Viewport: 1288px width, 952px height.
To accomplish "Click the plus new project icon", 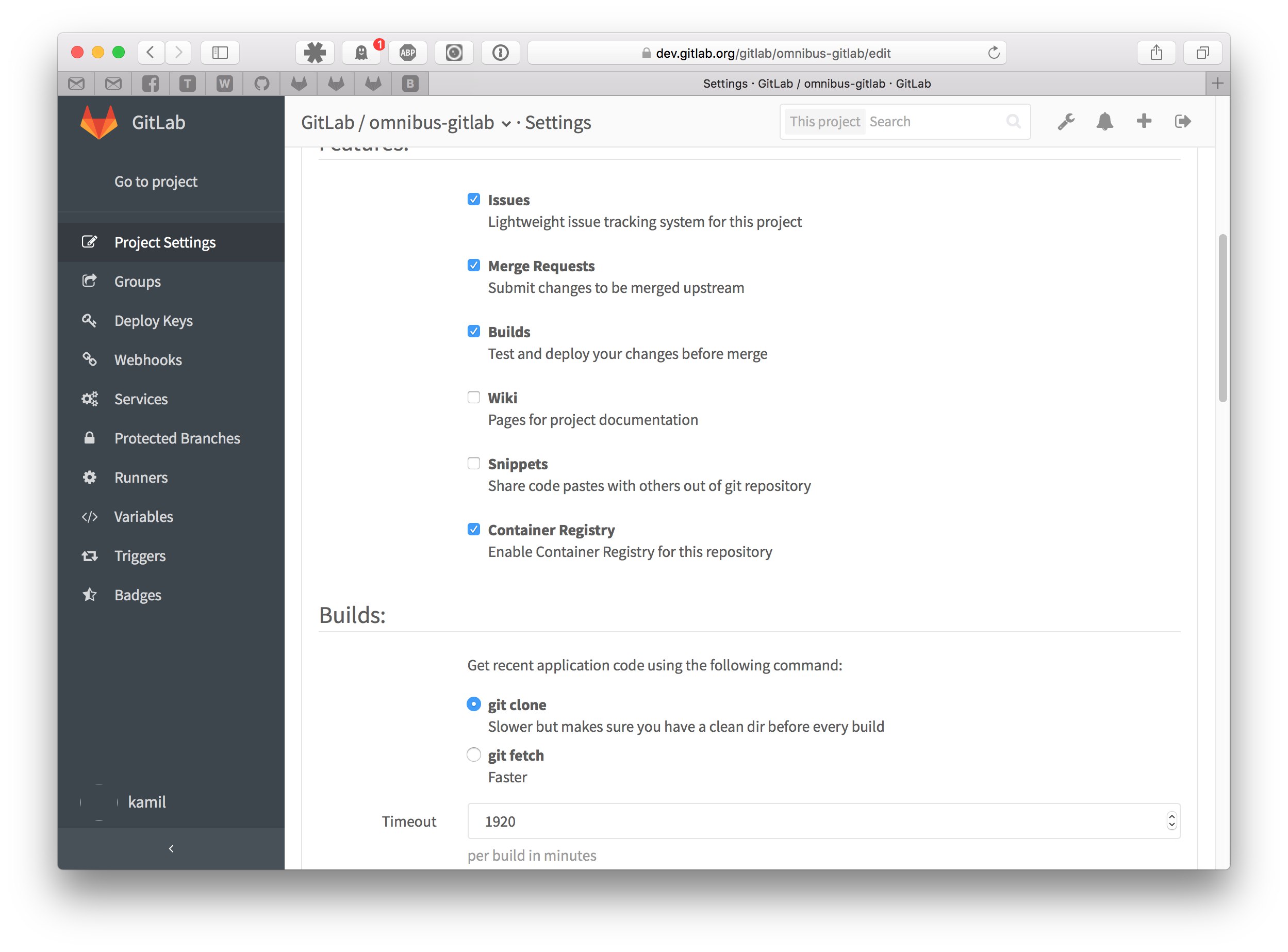I will point(1144,121).
